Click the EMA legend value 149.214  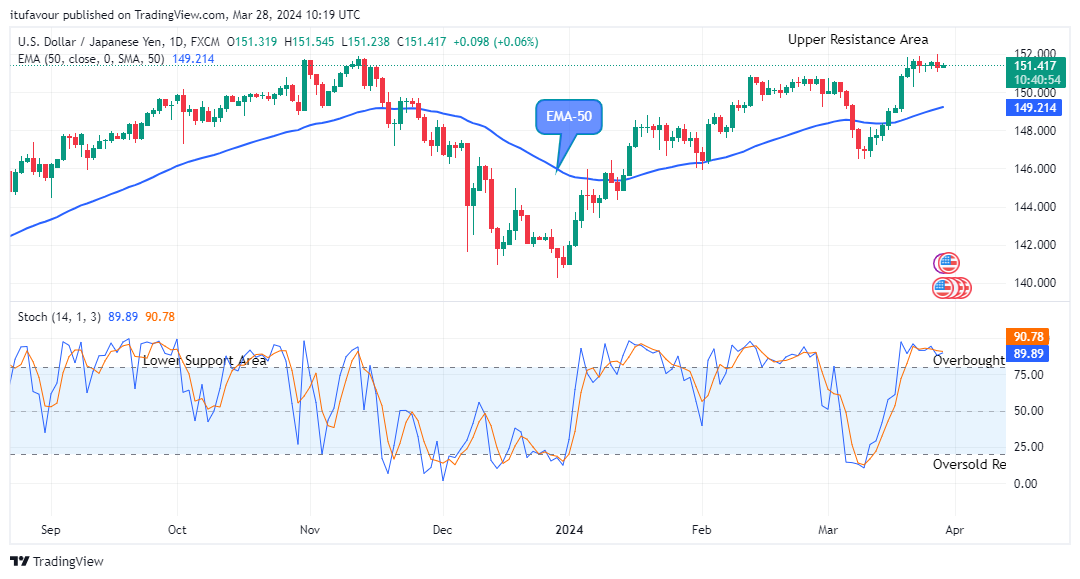click(193, 59)
